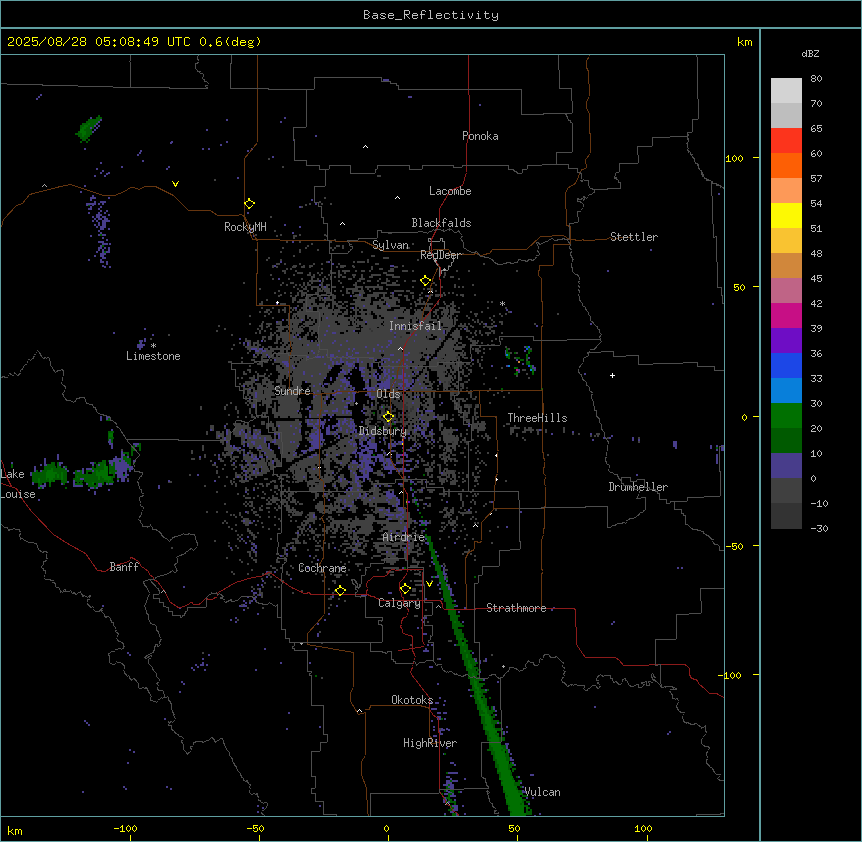Click the dBZ legend heading

[810, 54]
